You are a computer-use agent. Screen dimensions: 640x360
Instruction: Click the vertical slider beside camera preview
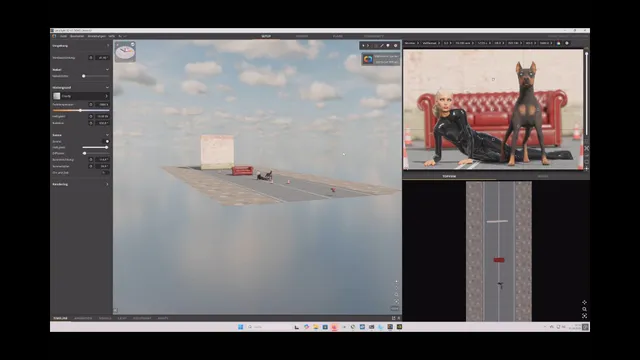pyautogui.click(x=587, y=93)
